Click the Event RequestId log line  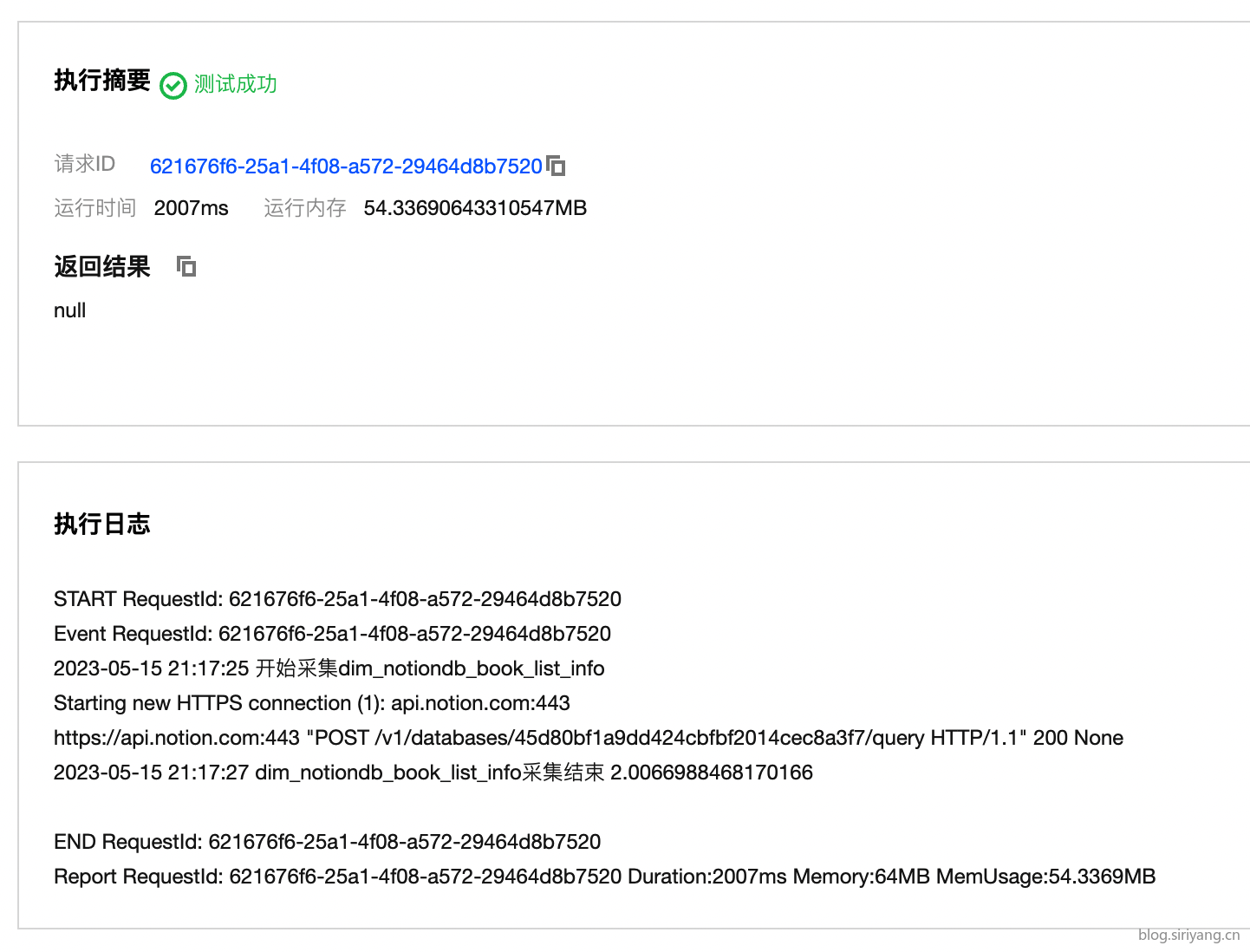click(x=332, y=634)
